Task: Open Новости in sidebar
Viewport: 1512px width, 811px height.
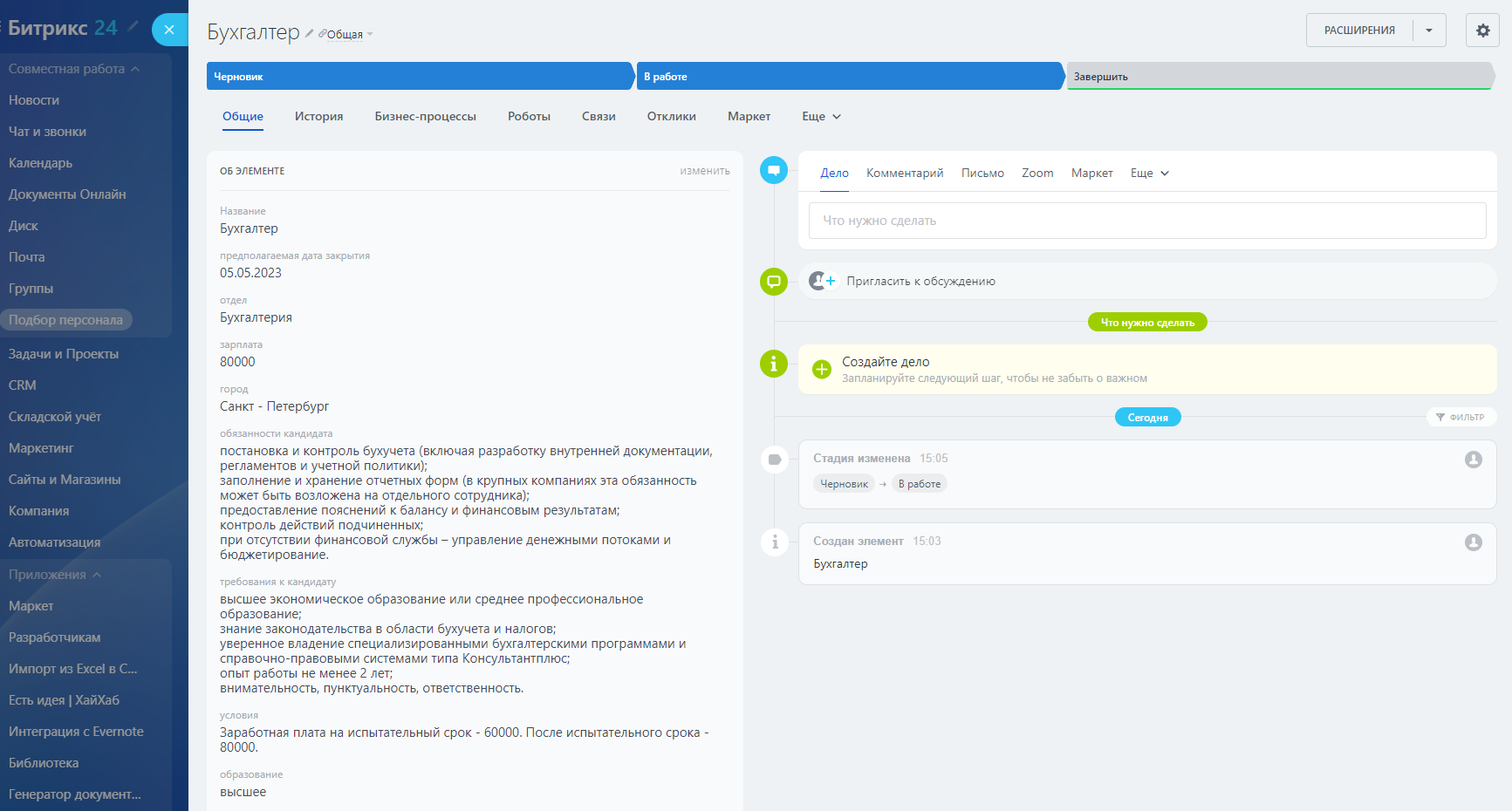Action: pyautogui.click(x=34, y=100)
